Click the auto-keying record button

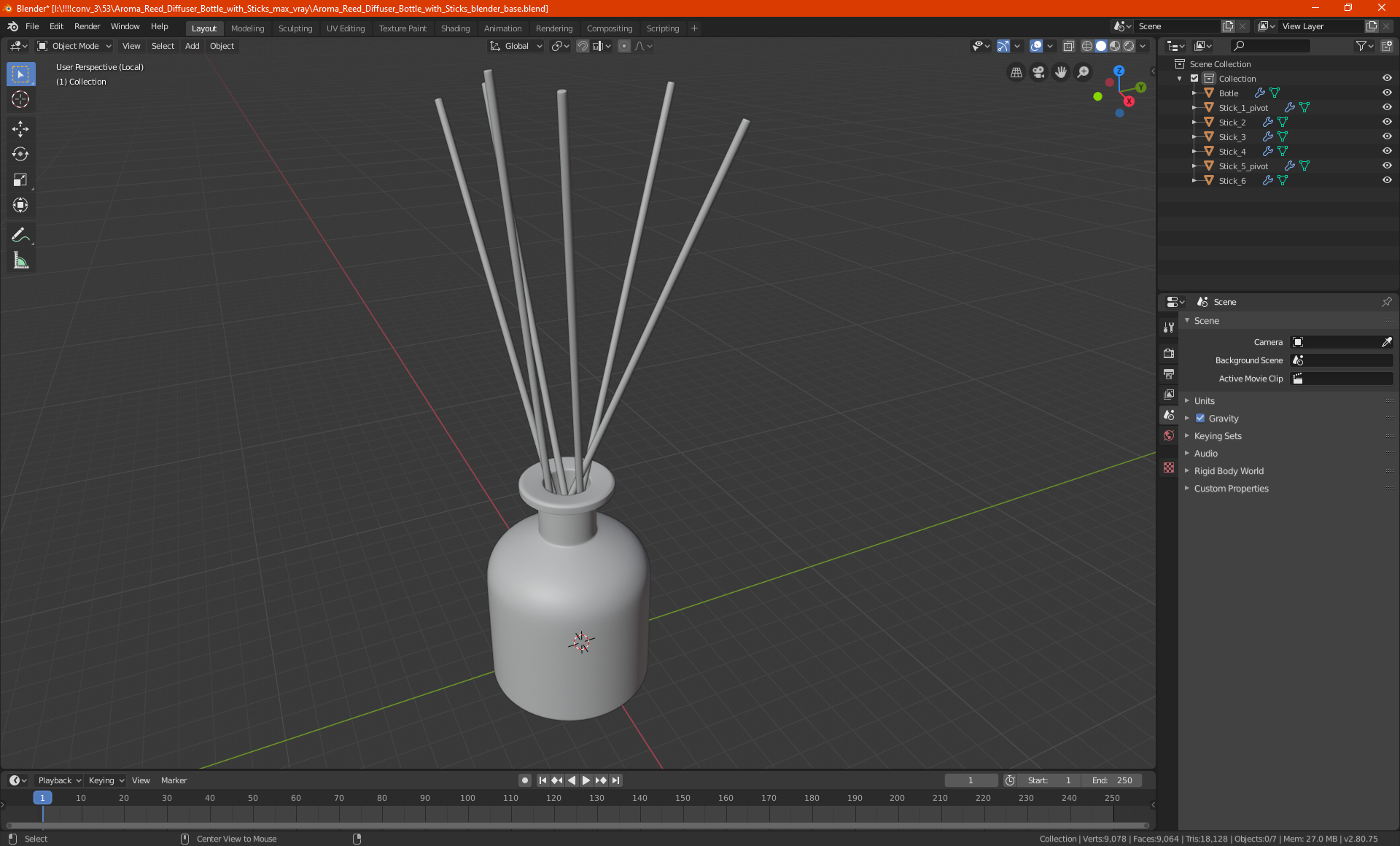524,780
